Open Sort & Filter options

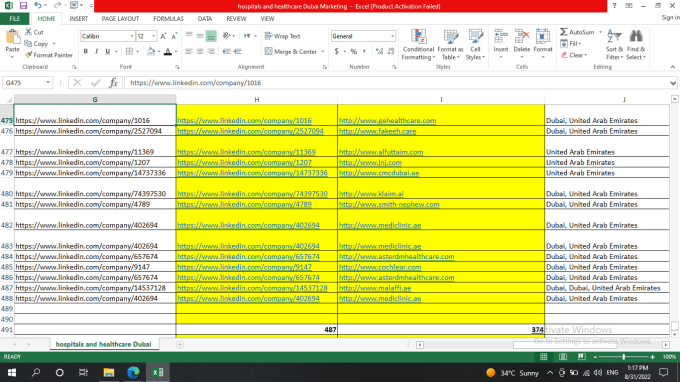click(x=615, y=45)
